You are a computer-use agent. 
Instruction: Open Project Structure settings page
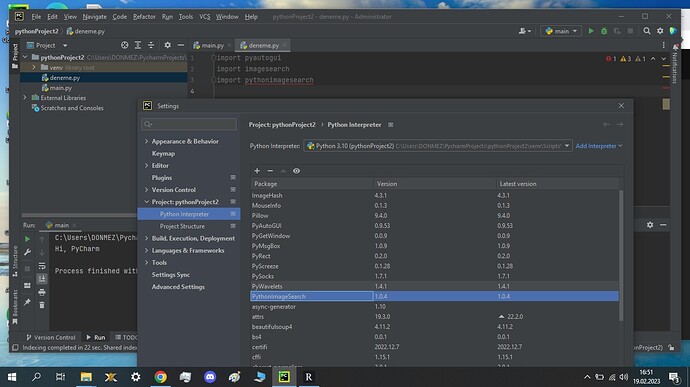point(182,226)
